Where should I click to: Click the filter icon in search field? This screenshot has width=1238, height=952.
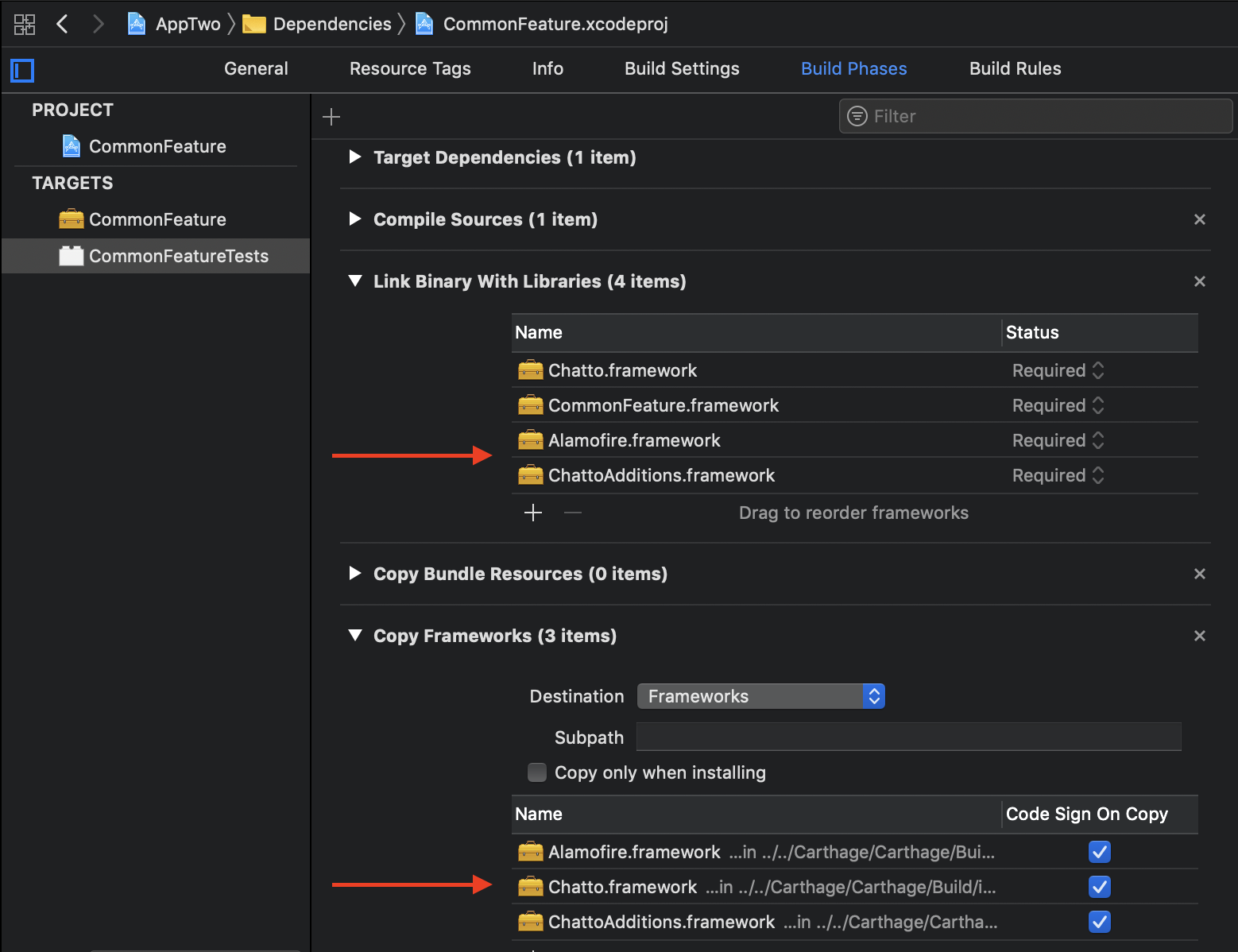[857, 116]
